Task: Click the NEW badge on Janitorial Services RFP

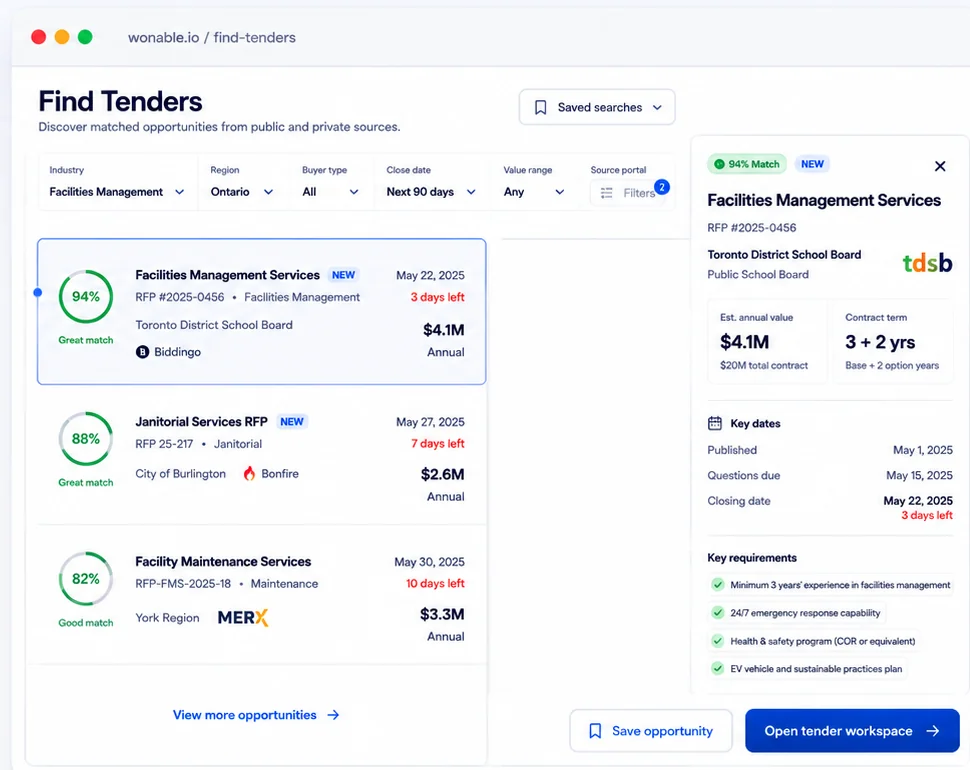Action: click(291, 422)
